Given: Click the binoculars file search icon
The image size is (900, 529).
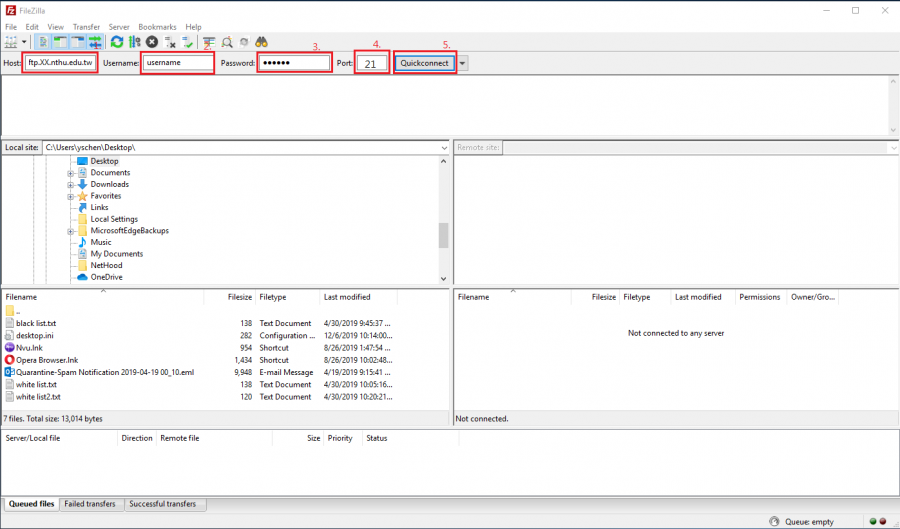Looking at the screenshot, I should tap(261, 42).
